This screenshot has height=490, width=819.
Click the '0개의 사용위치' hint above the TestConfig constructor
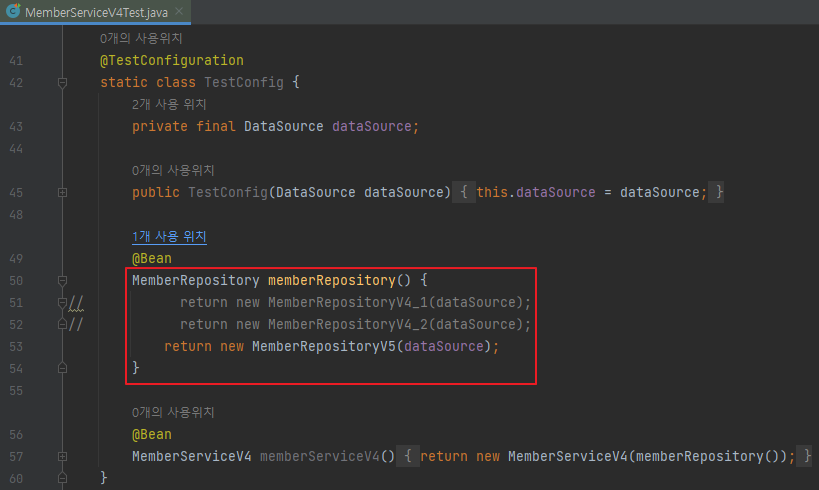[x=173, y=170]
